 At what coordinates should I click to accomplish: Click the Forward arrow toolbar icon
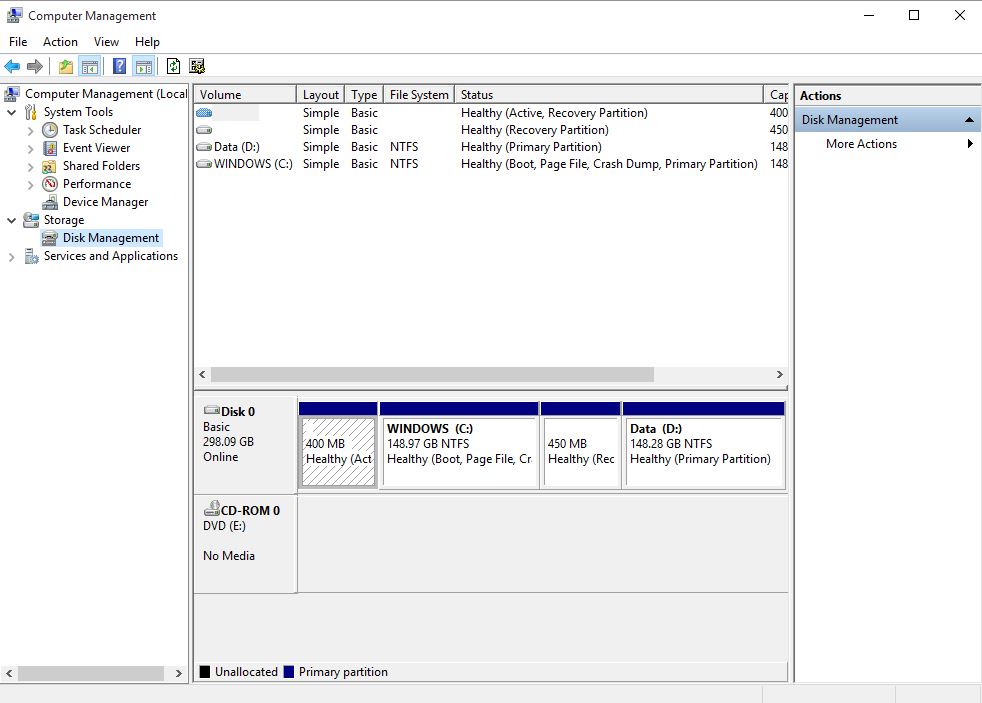(35, 66)
